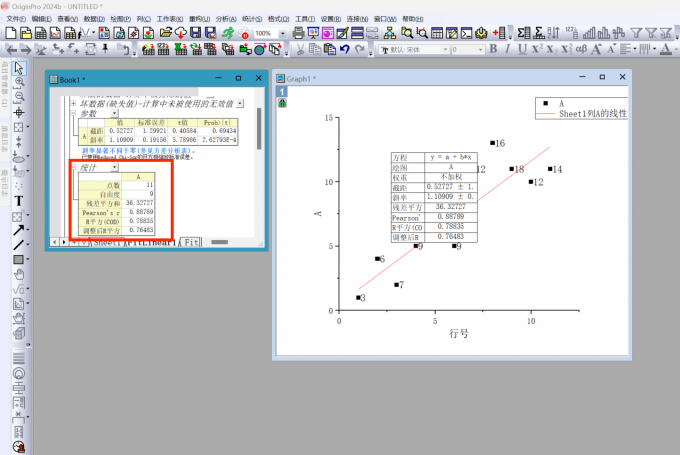The image size is (680, 455).
Task: Click the Book1 horizontal scrollbar thumb
Action: click(219, 242)
